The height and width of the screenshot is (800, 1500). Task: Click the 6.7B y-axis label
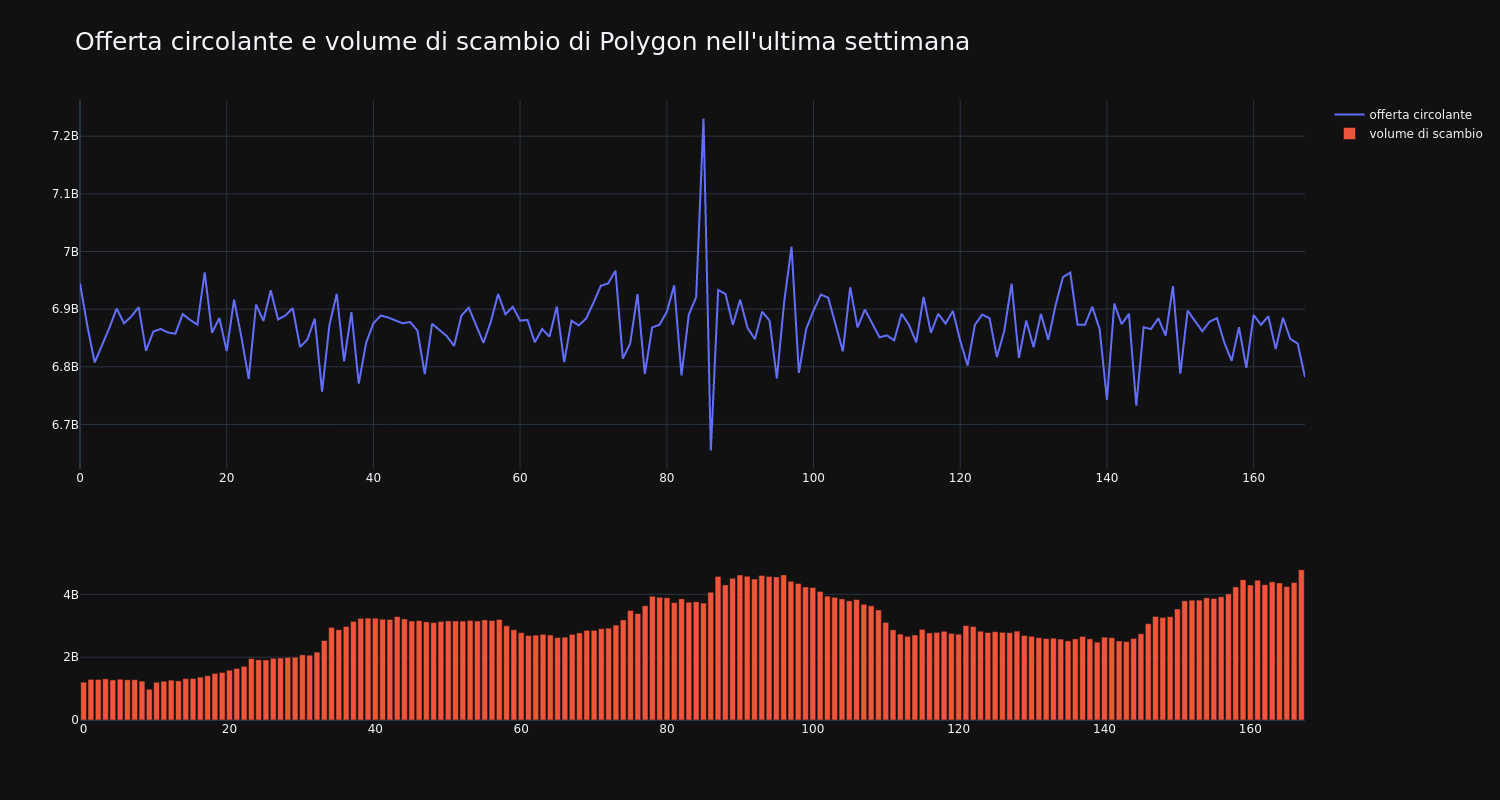(64, 425)
